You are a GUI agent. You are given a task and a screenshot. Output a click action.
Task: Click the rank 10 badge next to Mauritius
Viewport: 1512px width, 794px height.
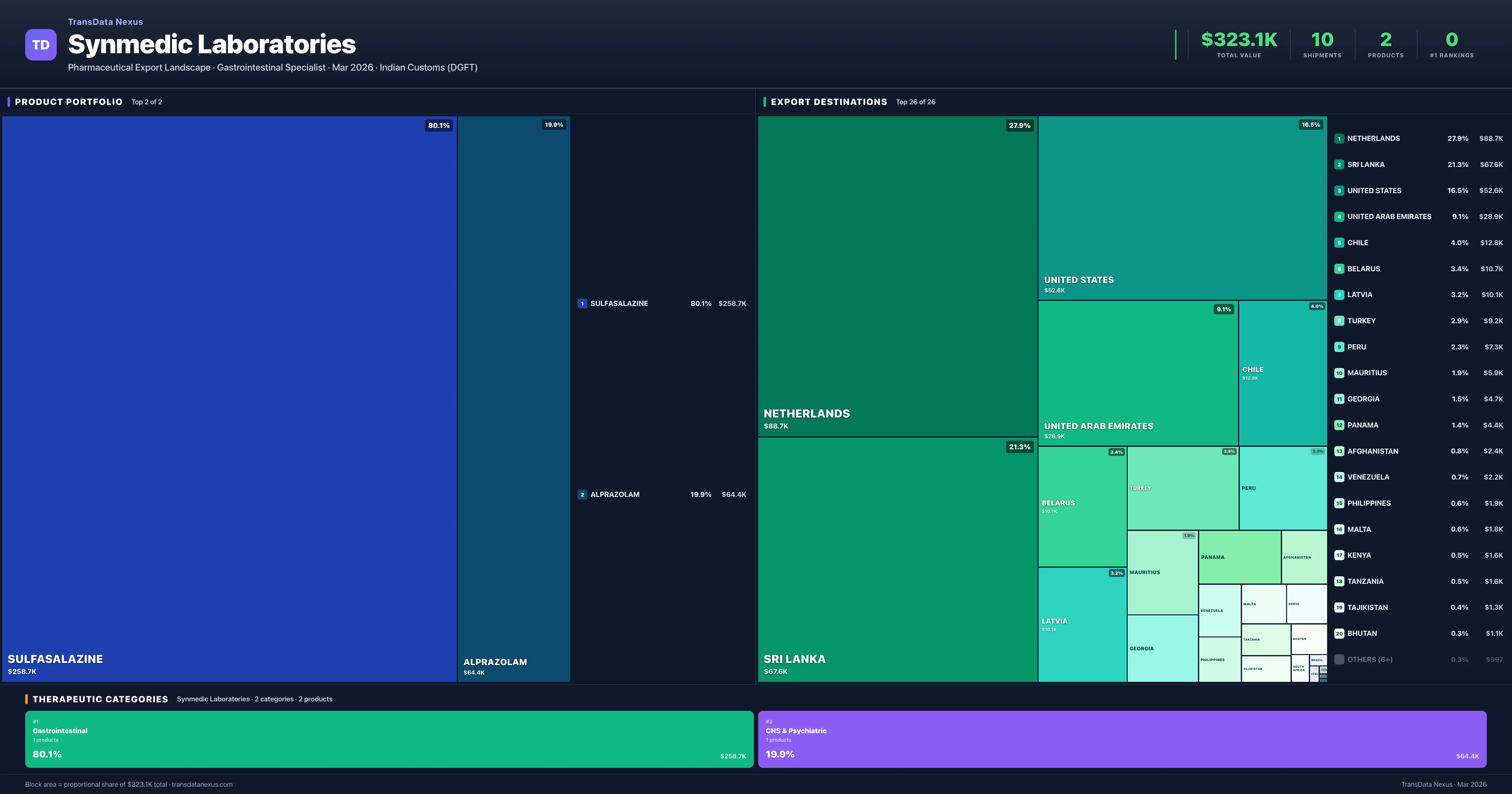(x=1339, y=373)
